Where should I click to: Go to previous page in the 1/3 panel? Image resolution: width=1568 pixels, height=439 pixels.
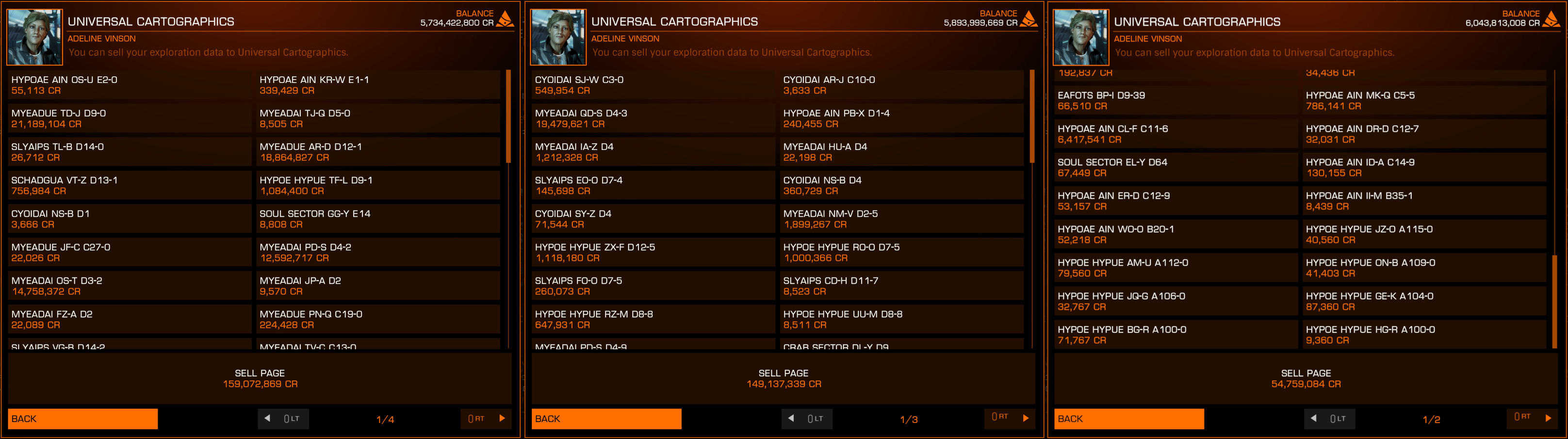pos(807,419)
